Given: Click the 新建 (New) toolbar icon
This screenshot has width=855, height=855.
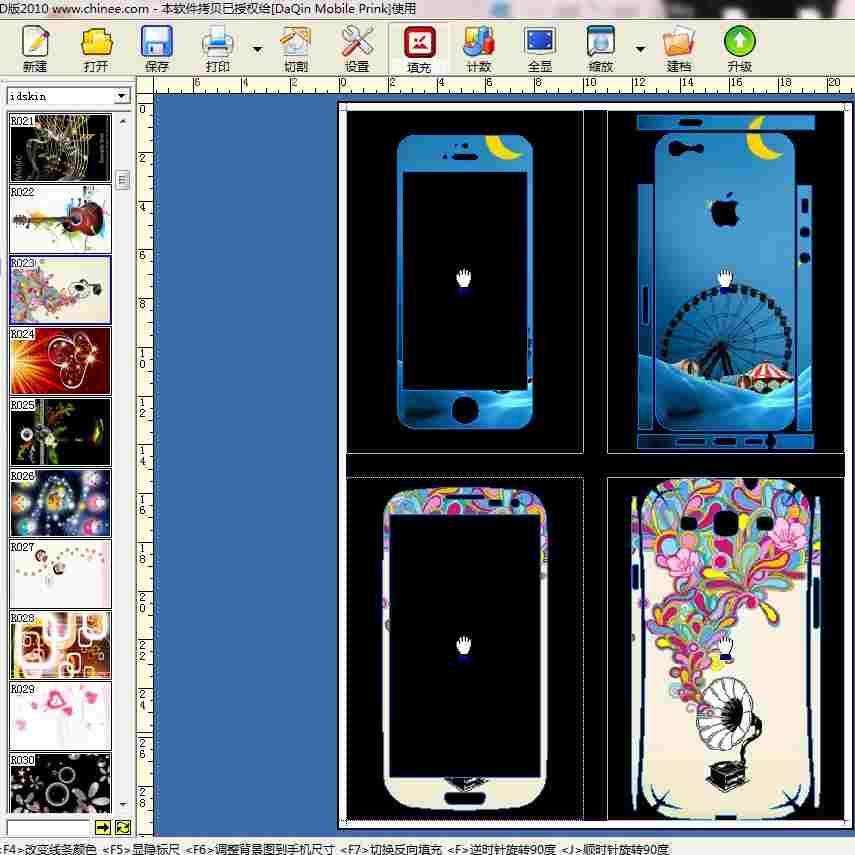Looking at the screenshot, I should [x=35, y=48].
